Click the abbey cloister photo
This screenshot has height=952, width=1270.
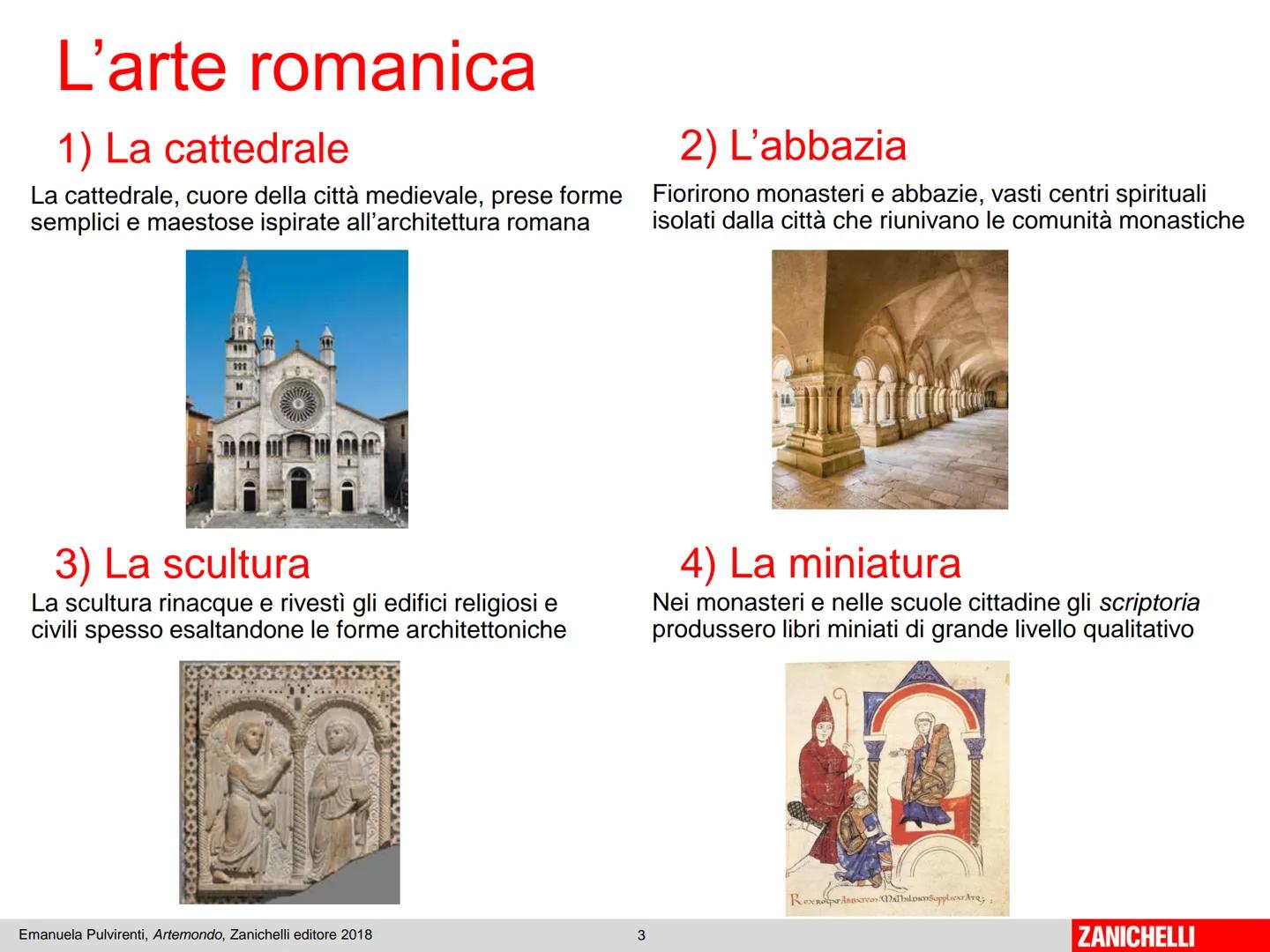[x=891, y=379]
